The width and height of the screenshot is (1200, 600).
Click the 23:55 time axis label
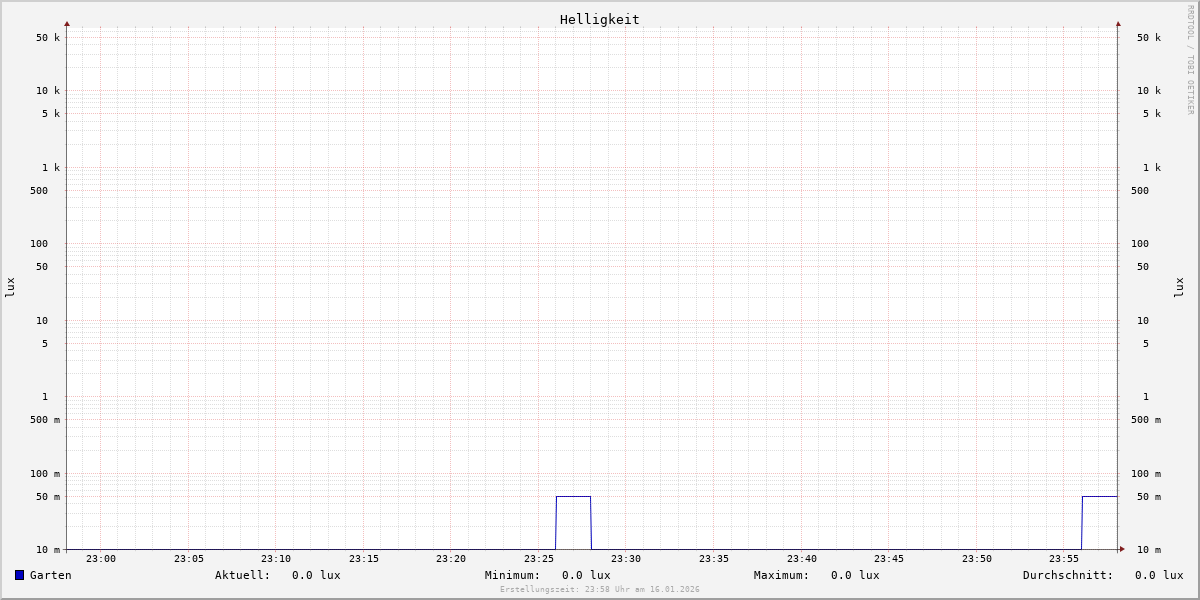point(1064,559)
